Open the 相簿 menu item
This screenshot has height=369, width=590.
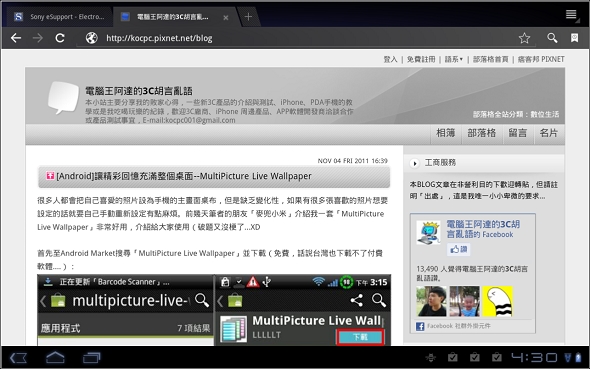tap(446, 133)
